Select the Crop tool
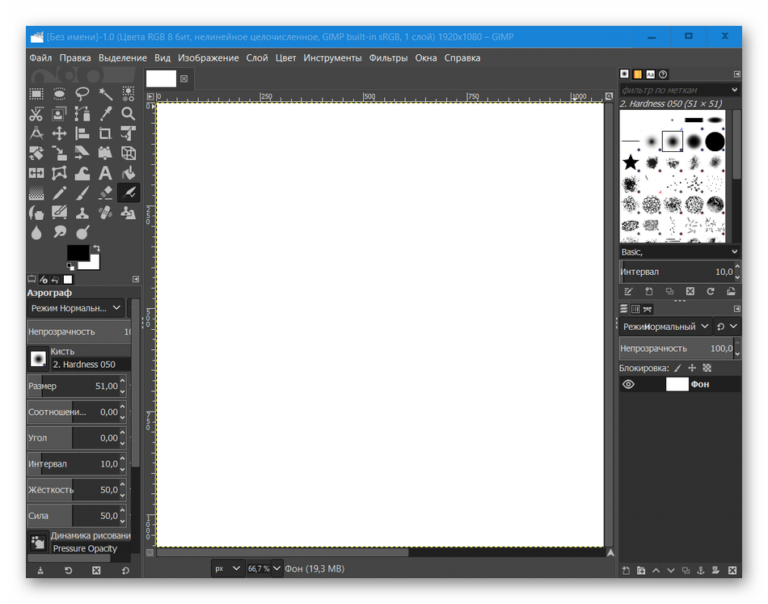 (x=105, y=133)
